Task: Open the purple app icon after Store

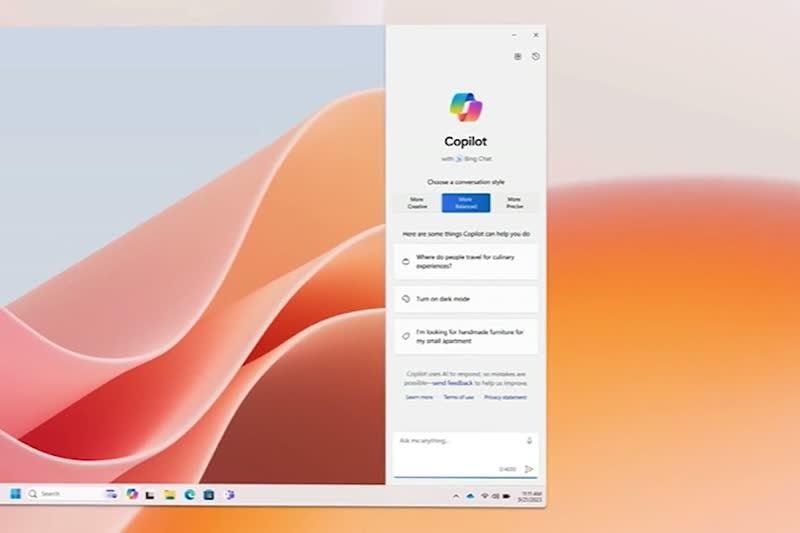Action: [230, 494]
